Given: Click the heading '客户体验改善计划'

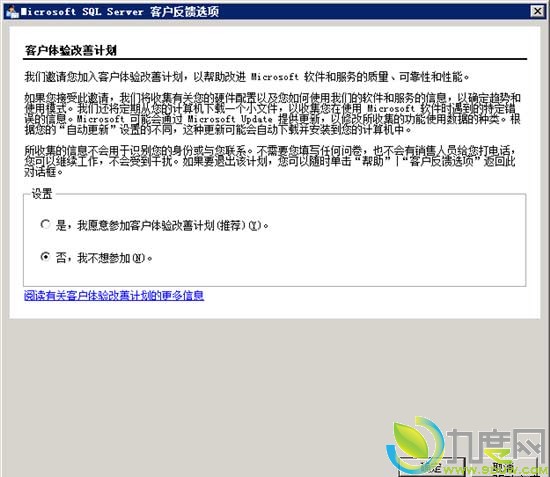Looking at the screenshot, I should tap(71, 51).
